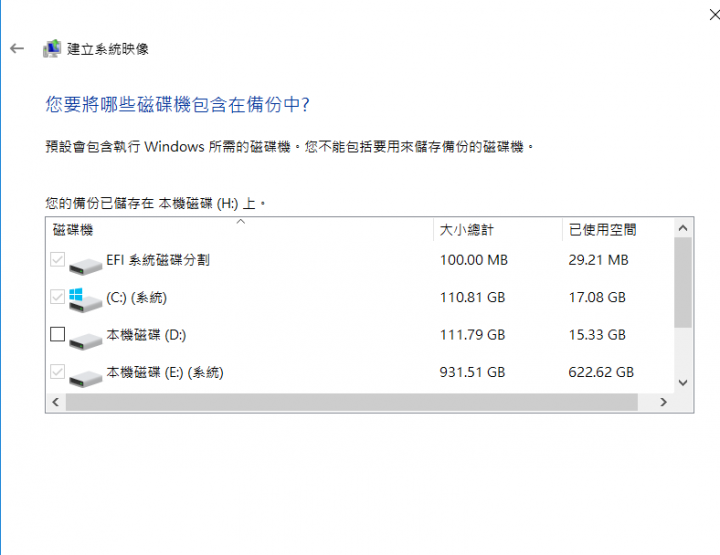Toggle the EFI system partition checkbox
This screenshot has width=720, height=555.
pos(57,259)
